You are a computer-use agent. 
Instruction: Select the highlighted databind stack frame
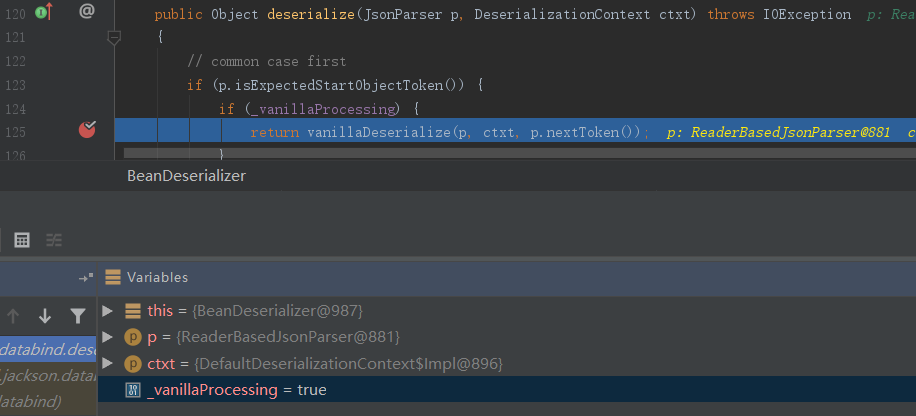(x=48, y=349)
